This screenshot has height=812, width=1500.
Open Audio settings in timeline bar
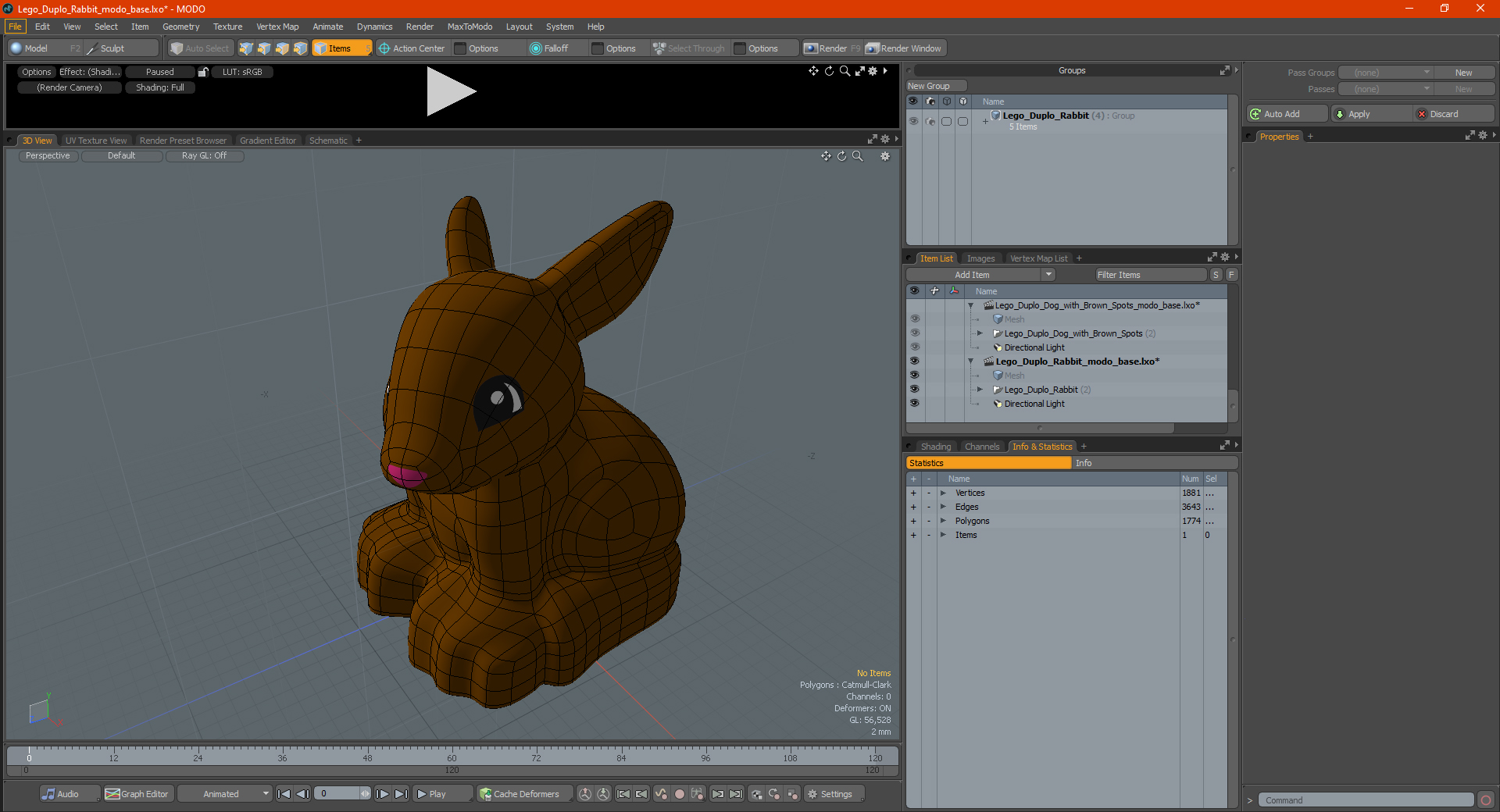[x=70, y=794]
